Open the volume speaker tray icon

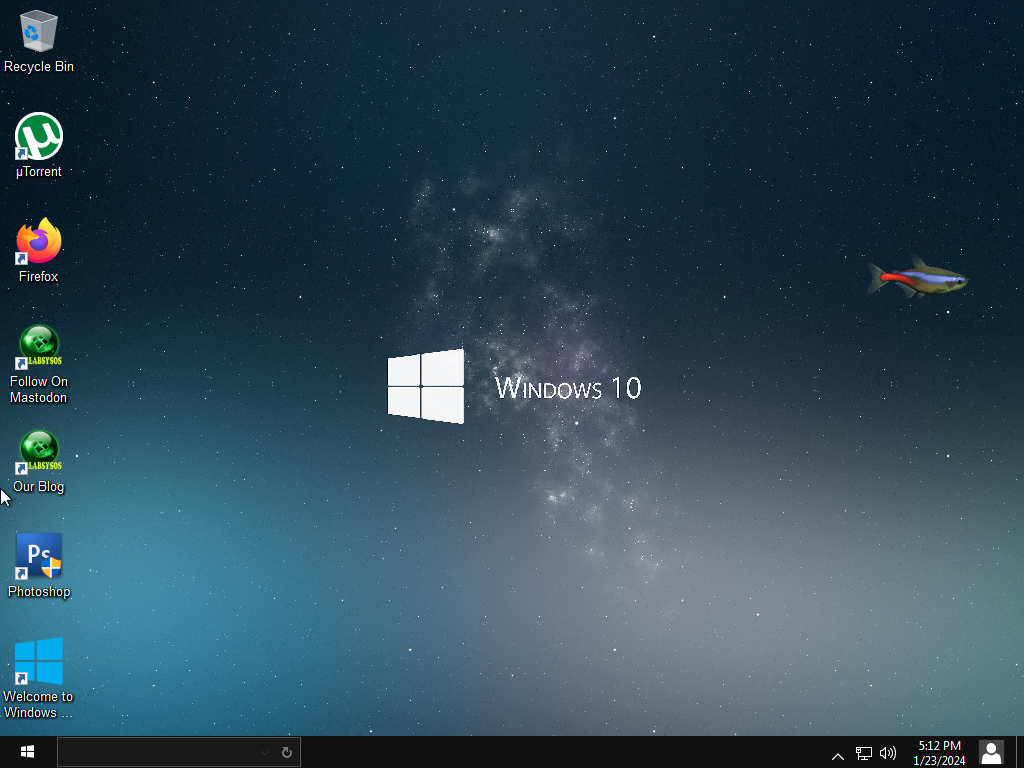(887, 753)
